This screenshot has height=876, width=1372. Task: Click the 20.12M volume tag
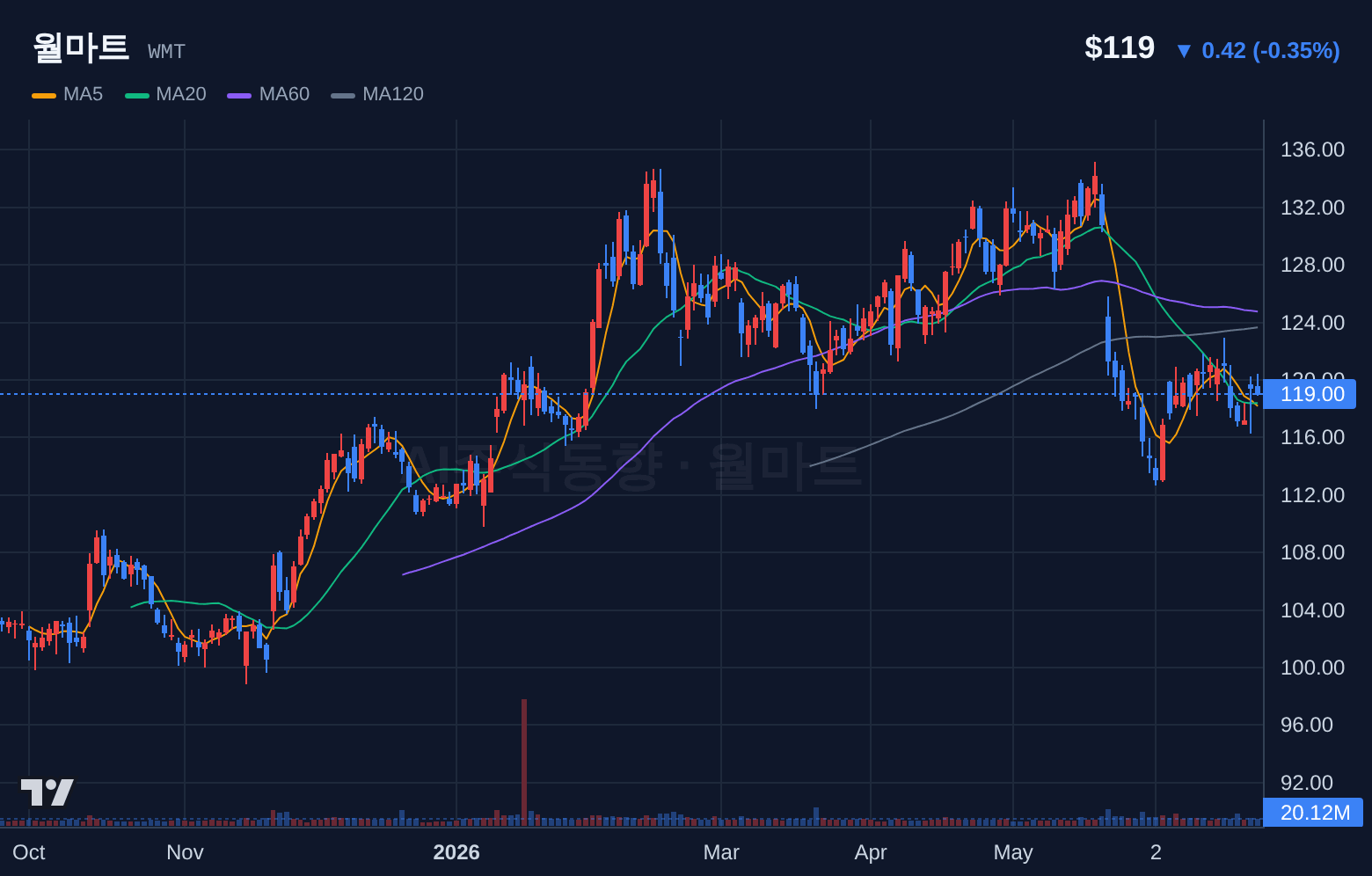coord(1313,813)
